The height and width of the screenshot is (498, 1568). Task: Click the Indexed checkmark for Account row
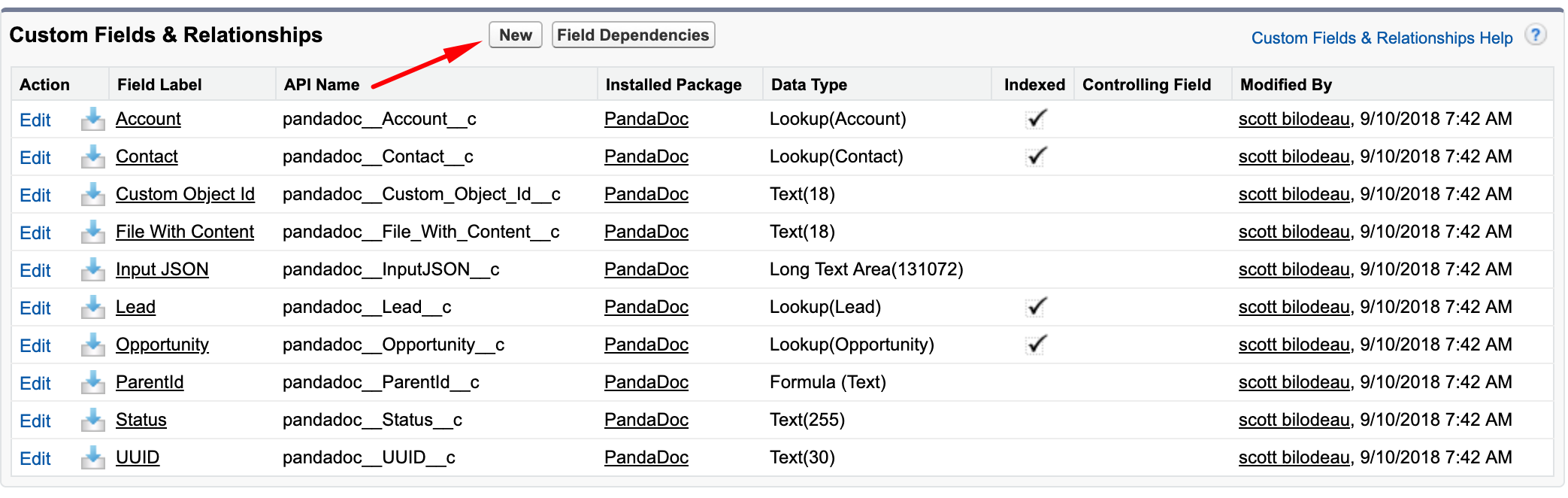tap(1037, 119)
